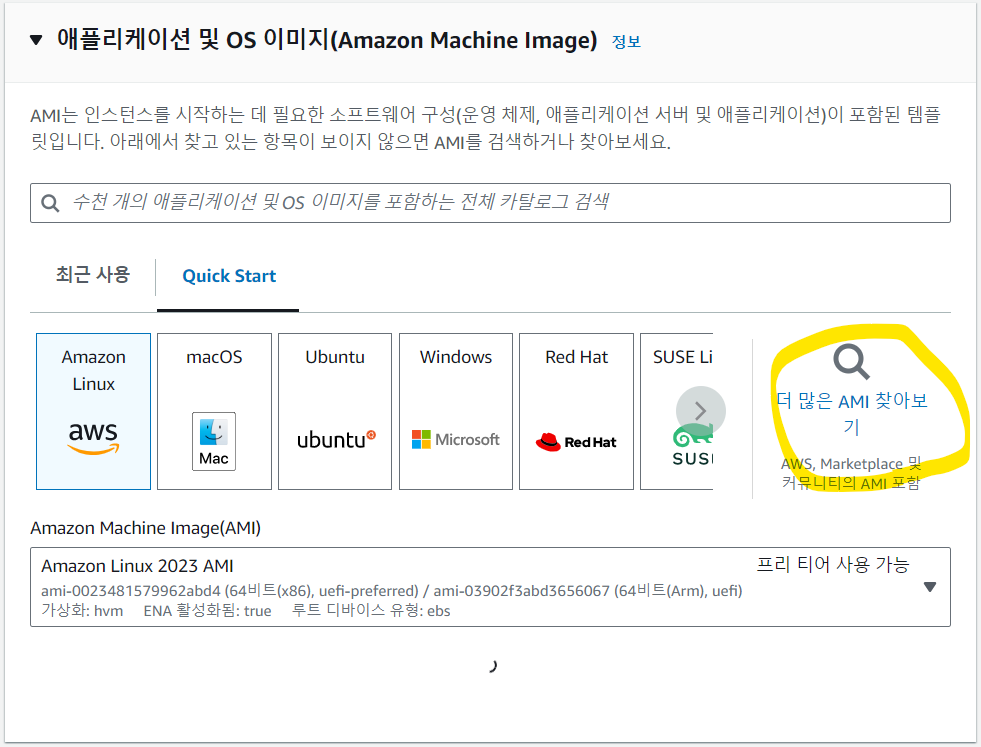This screenshot has width=981, height=747.
Task: Click the AMI dropdown arrow
Action: click(x=930, y=587)
